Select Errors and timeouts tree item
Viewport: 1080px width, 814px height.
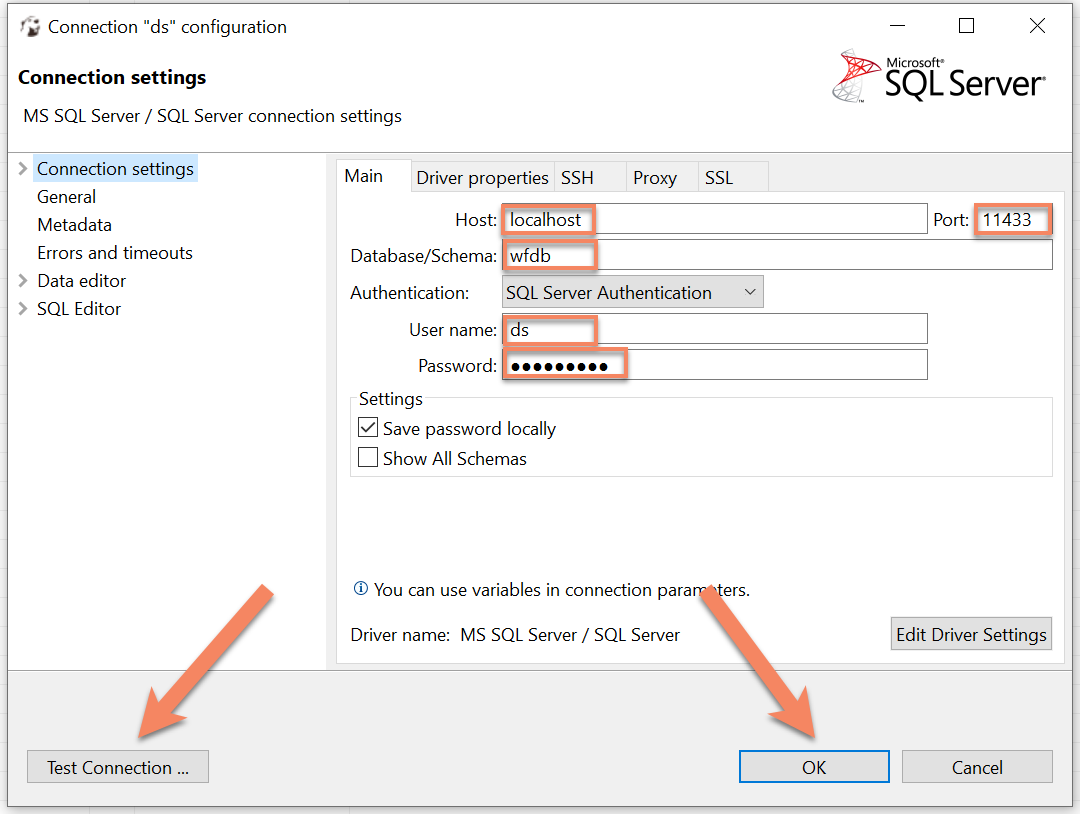[x=115, y=253]
